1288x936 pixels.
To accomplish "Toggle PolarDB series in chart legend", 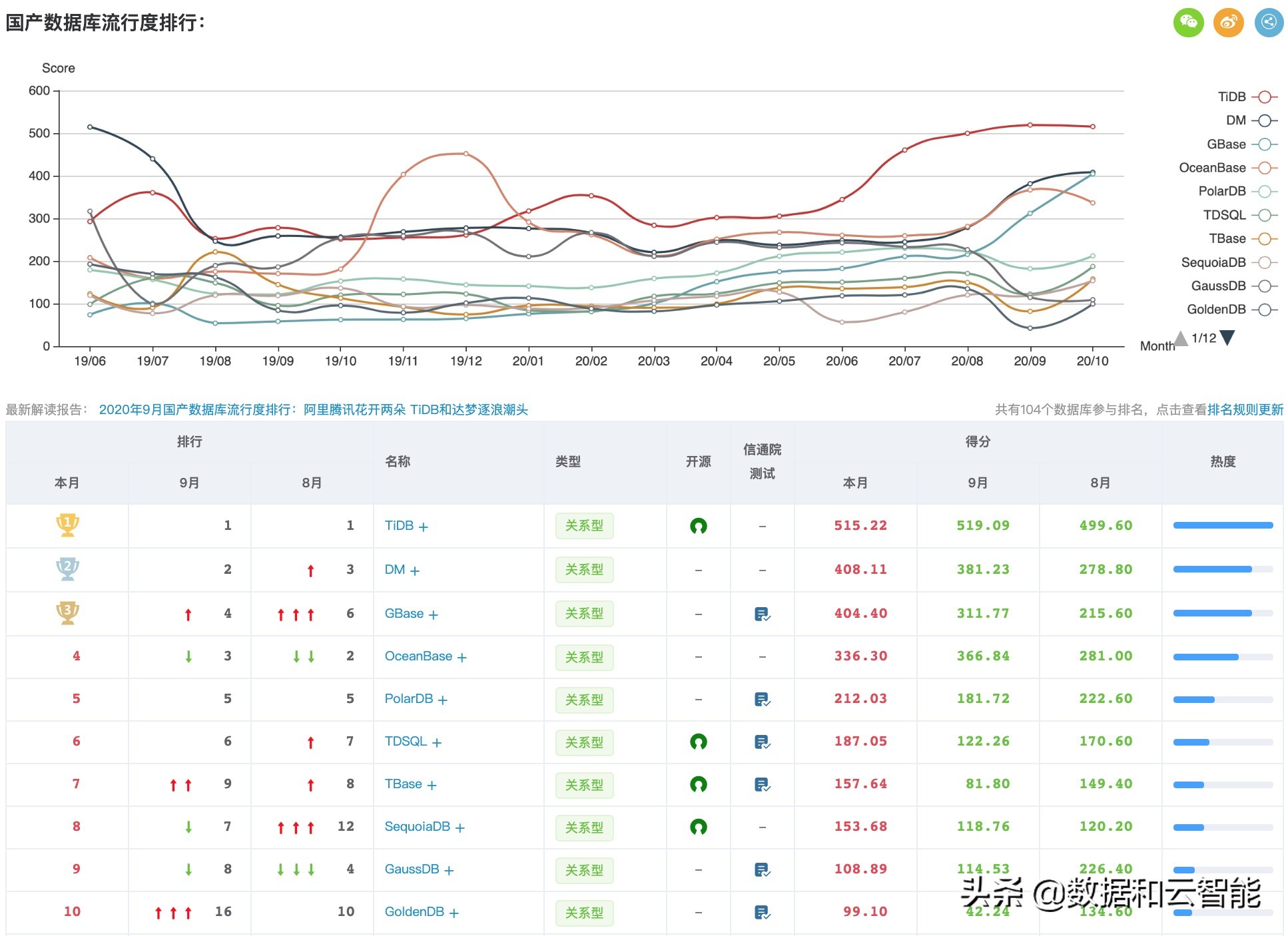I will tap(1238, 192).
